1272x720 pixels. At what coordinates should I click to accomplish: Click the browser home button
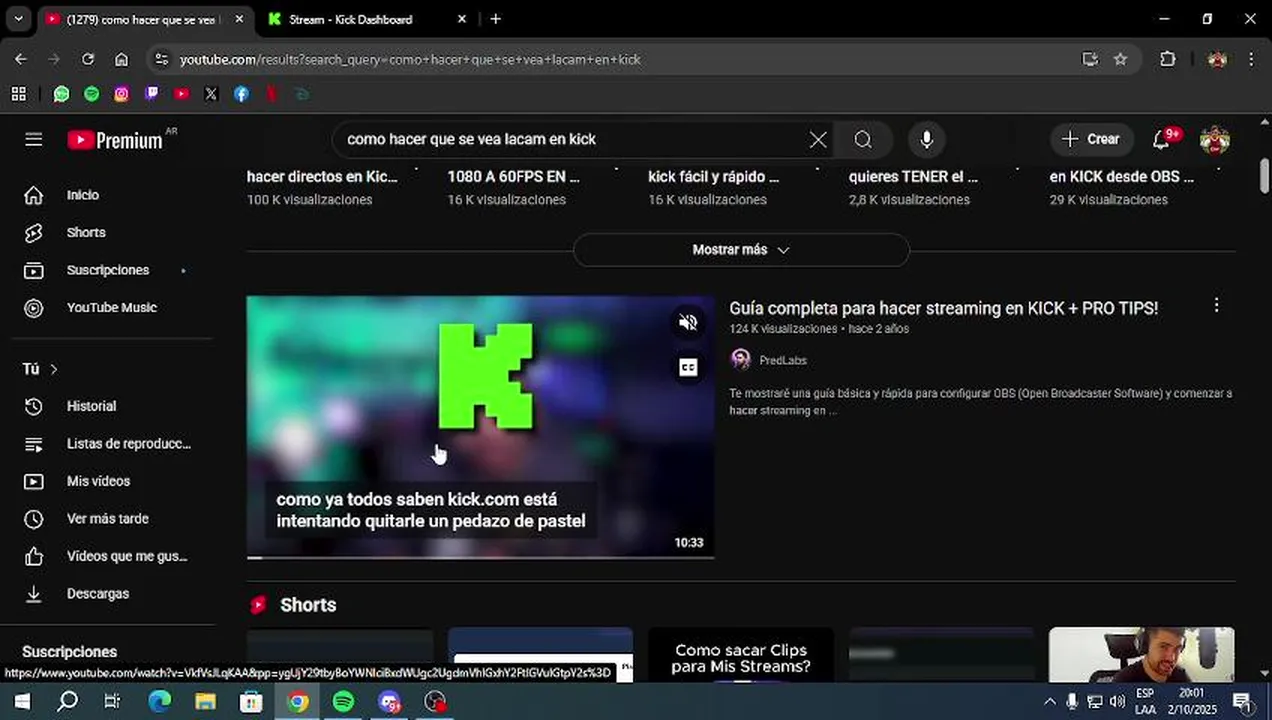[x=121, y=59]
